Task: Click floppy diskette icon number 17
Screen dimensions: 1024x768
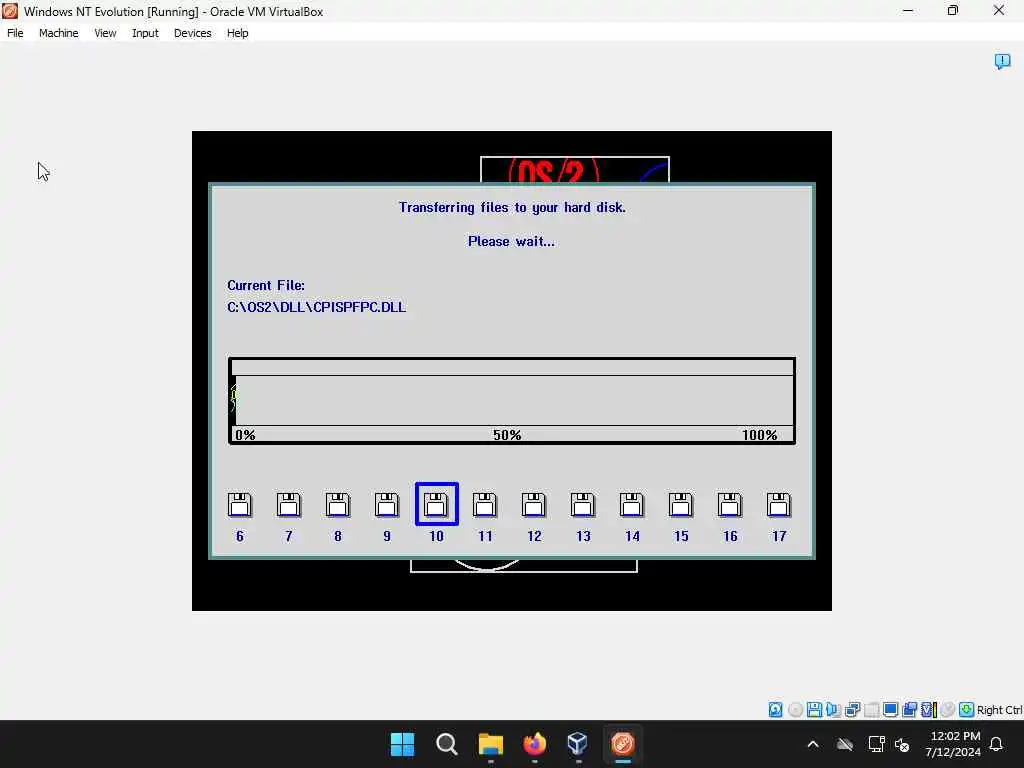Action: point(778,505)
